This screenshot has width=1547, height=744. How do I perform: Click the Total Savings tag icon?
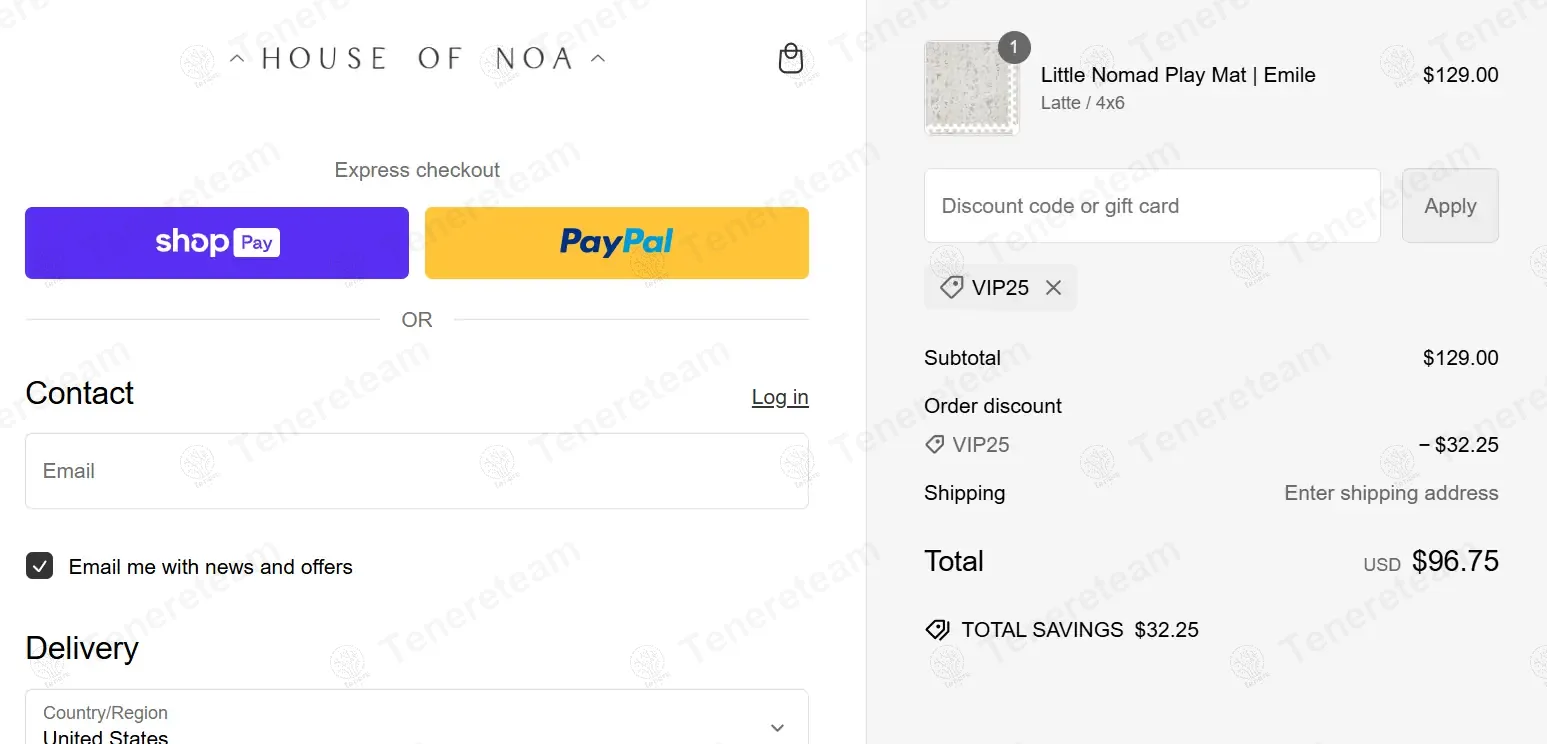click(937, 630)
